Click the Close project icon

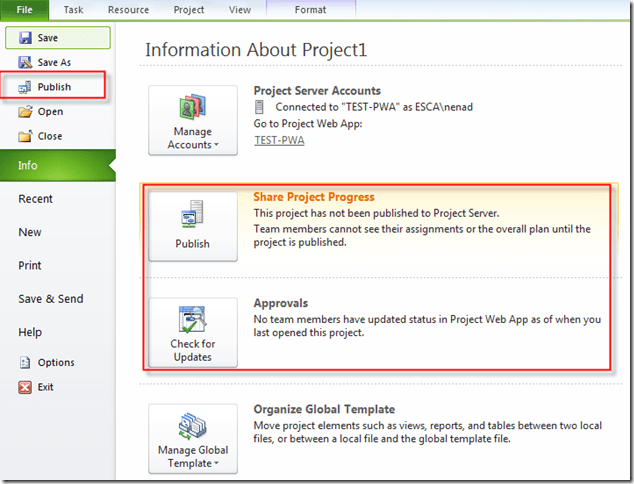point(25,136)
